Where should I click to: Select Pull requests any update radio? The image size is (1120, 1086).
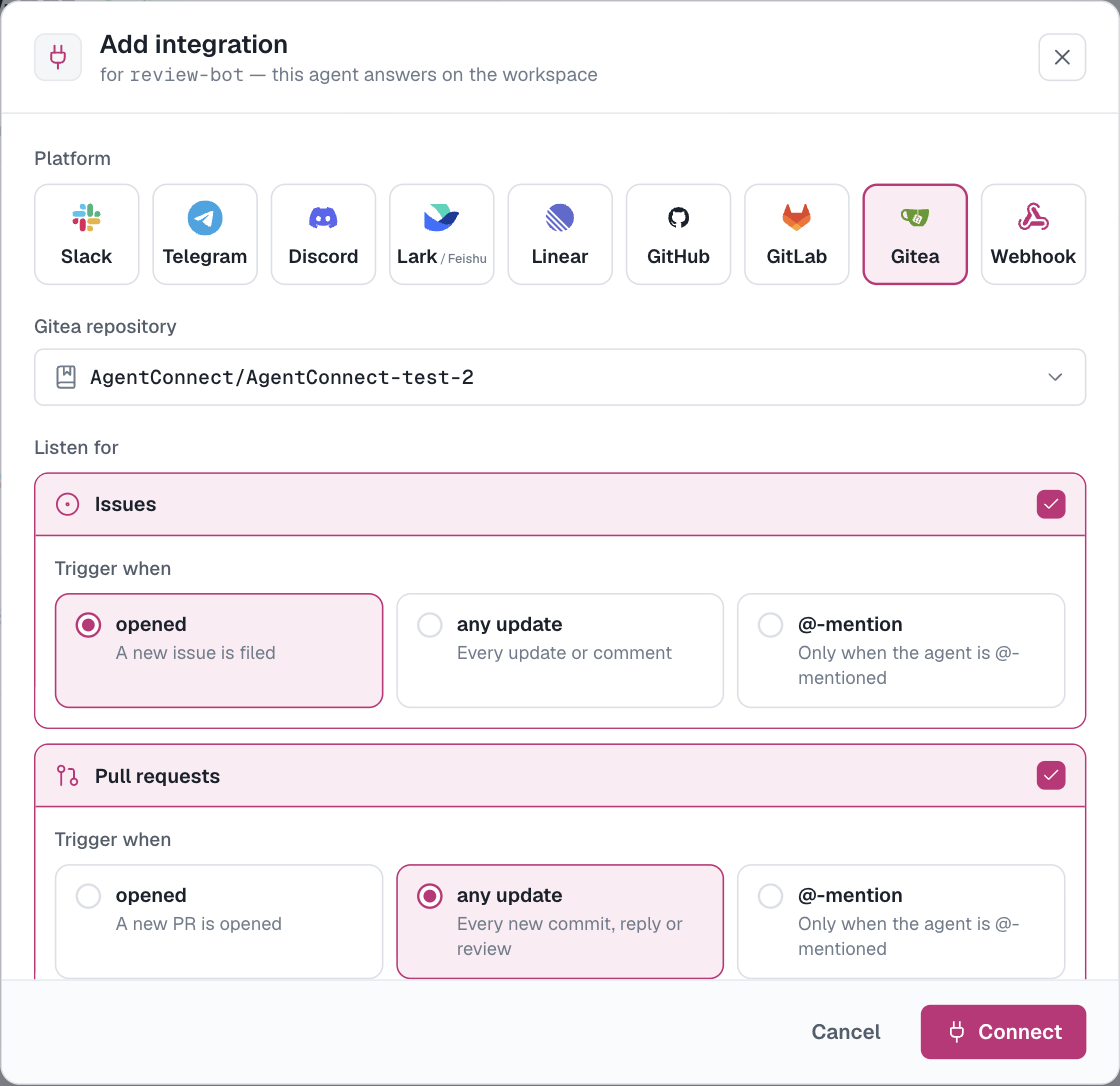click(x=429, y=896)
